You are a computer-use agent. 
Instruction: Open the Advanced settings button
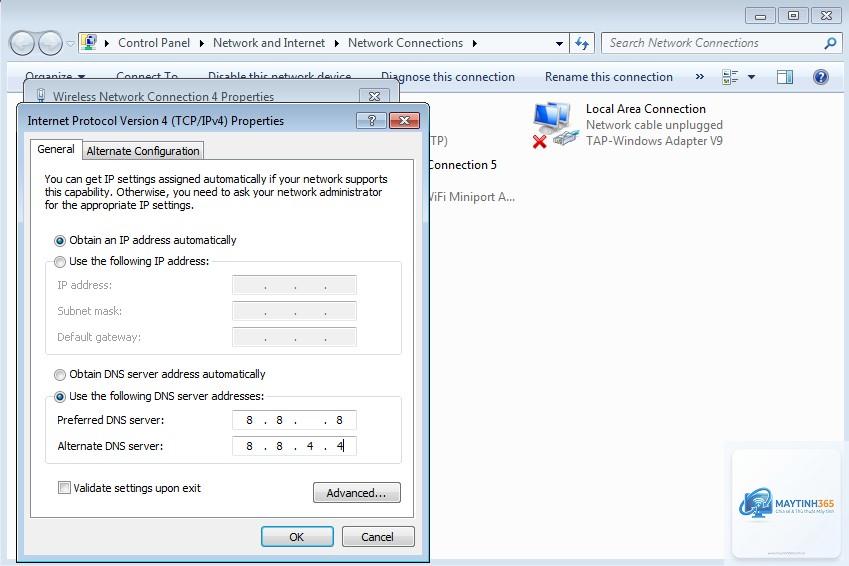[x=357, y=492]
